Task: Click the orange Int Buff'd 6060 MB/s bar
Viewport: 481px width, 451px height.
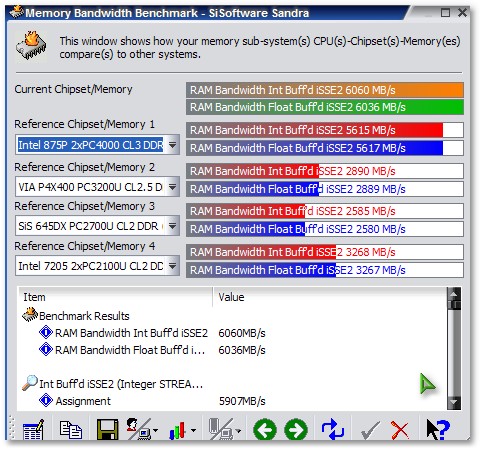Action: (x=325, y=90)
